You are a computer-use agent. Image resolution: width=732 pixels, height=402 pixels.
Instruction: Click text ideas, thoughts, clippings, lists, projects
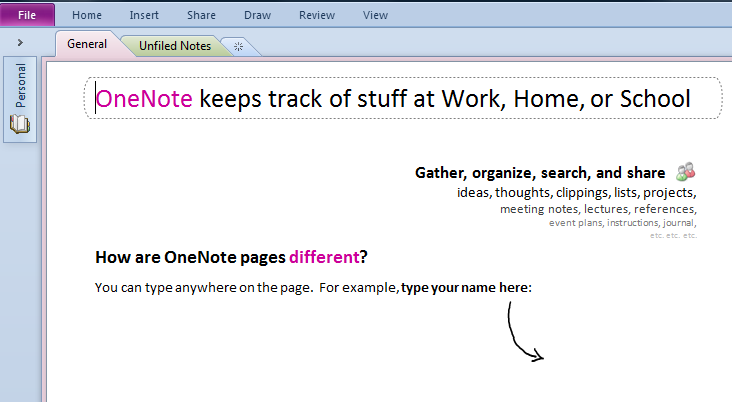[x=577, y=192]
